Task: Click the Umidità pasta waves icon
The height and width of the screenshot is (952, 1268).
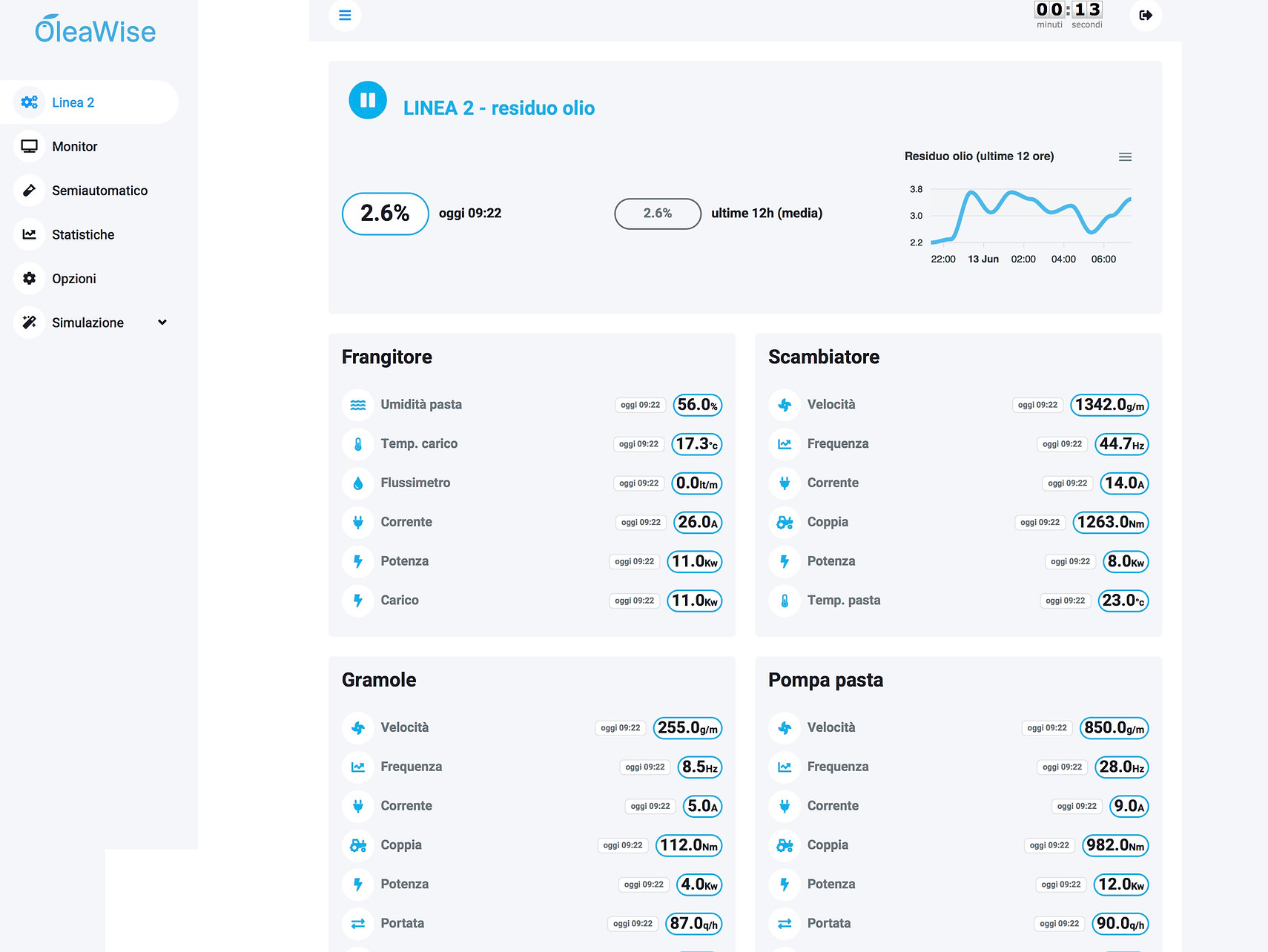Action: pos(358,405)
